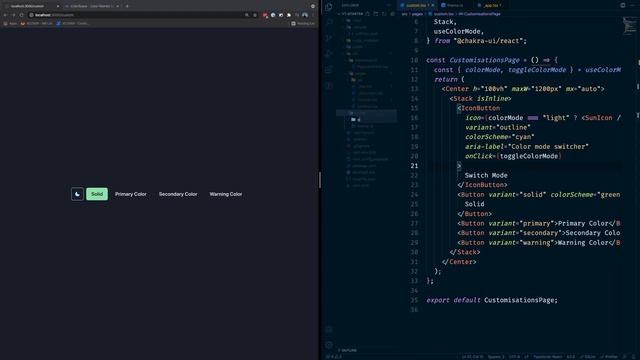Switch to the _app.tsx editor tab
Screen dimensions: 640x360
tap(490, 5)
